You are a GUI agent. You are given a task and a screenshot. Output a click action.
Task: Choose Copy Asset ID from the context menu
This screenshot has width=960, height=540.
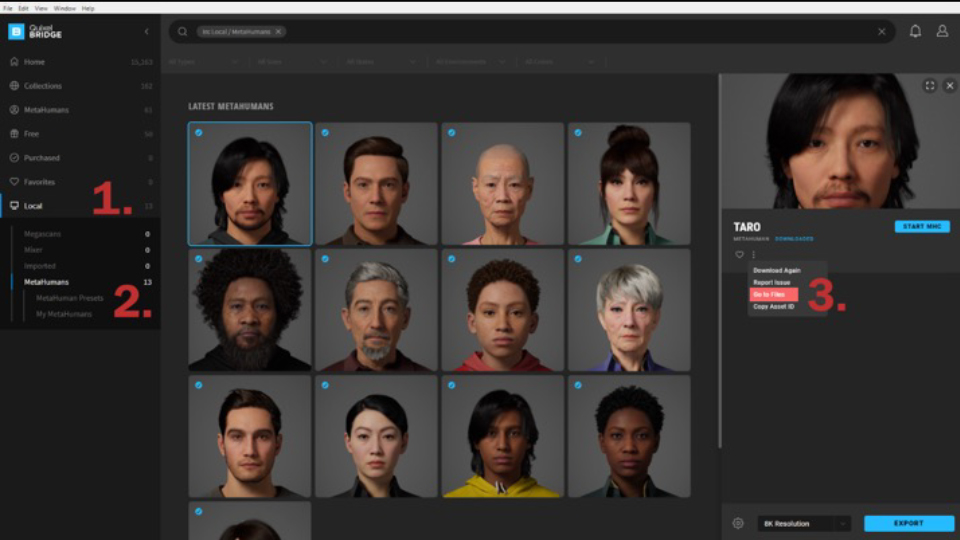(x=773, y=307)
